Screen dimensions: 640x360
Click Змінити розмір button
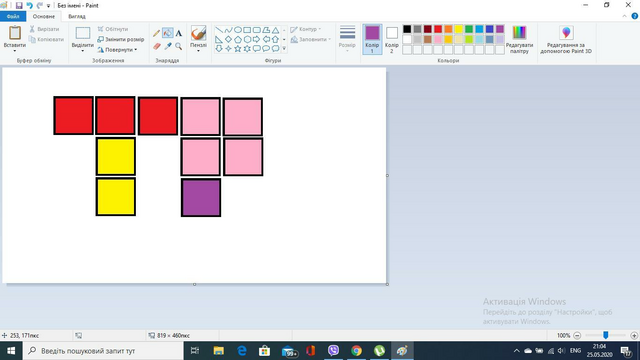[x=121, y=40]
